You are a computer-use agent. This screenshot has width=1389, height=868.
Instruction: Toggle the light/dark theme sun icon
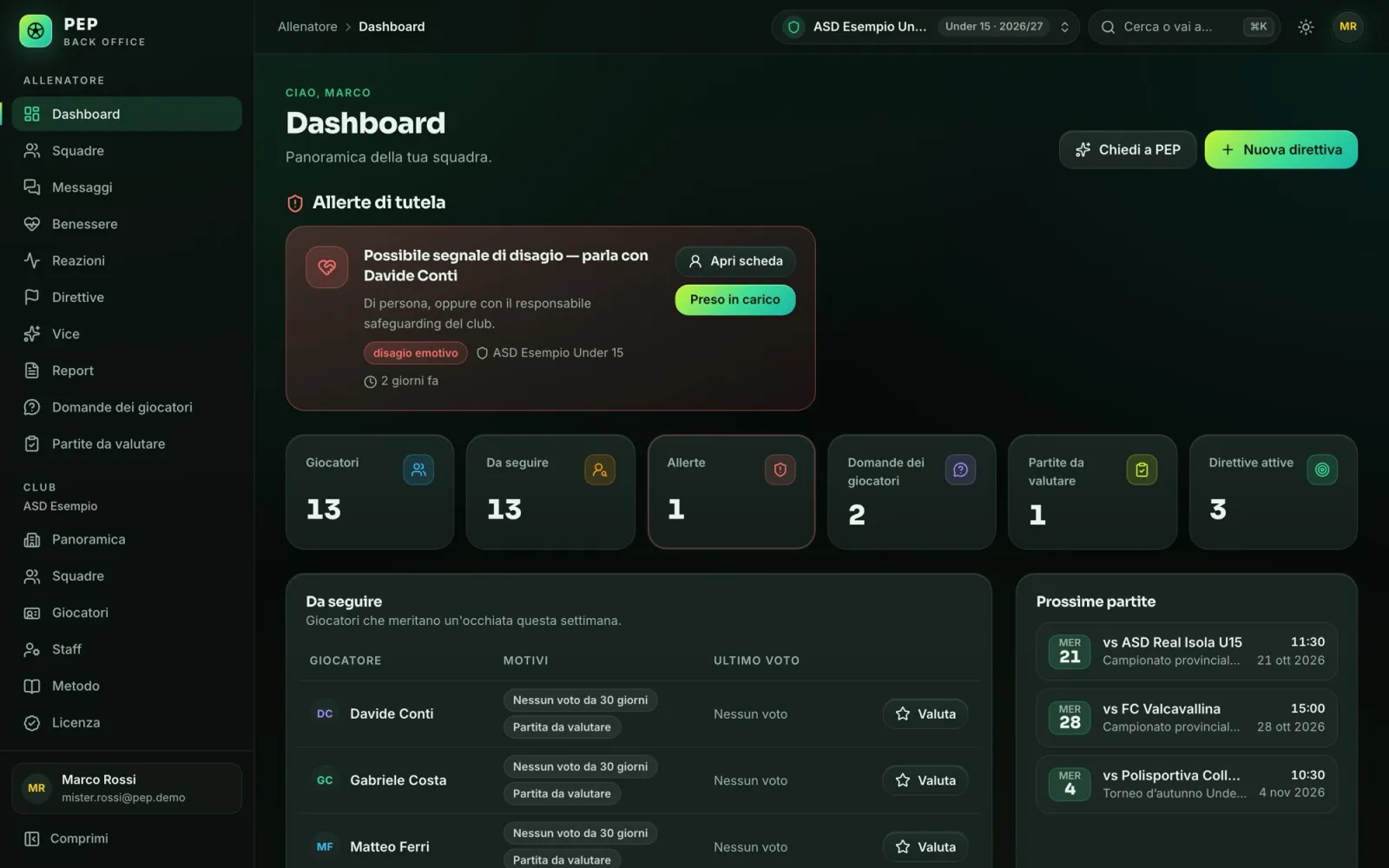tap(1306, 27)
